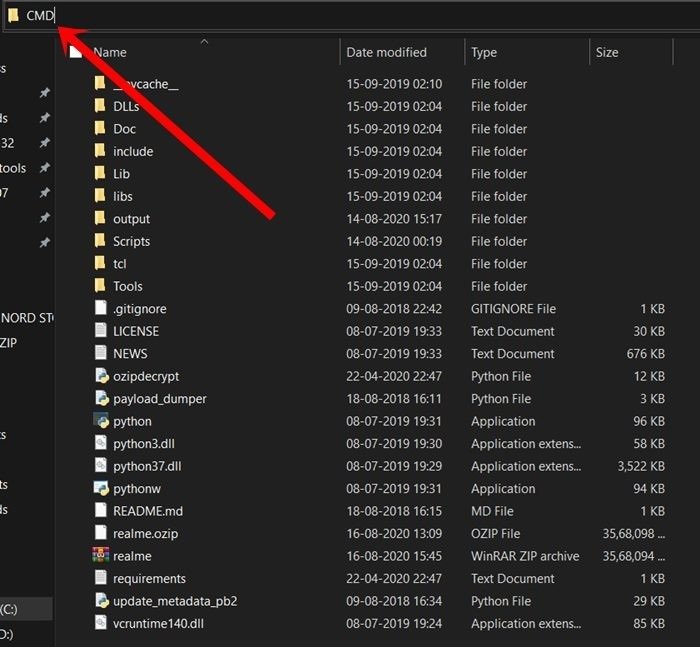Click the README.md file icon
This screenshot has height=647, width=700.
pyautogui.click(x=101, y=510)
